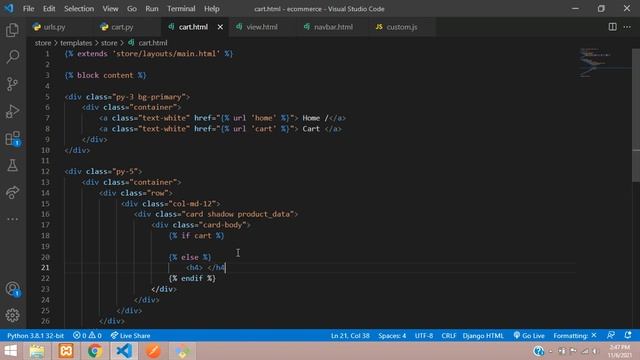Select Python 3.8.1 32-bit interpreter status

click(36, 336)
